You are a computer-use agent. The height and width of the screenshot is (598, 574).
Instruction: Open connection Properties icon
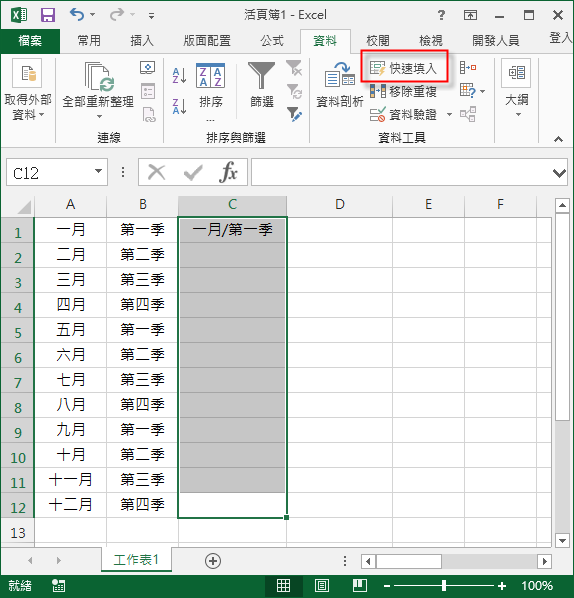click(x=148, y=92)
